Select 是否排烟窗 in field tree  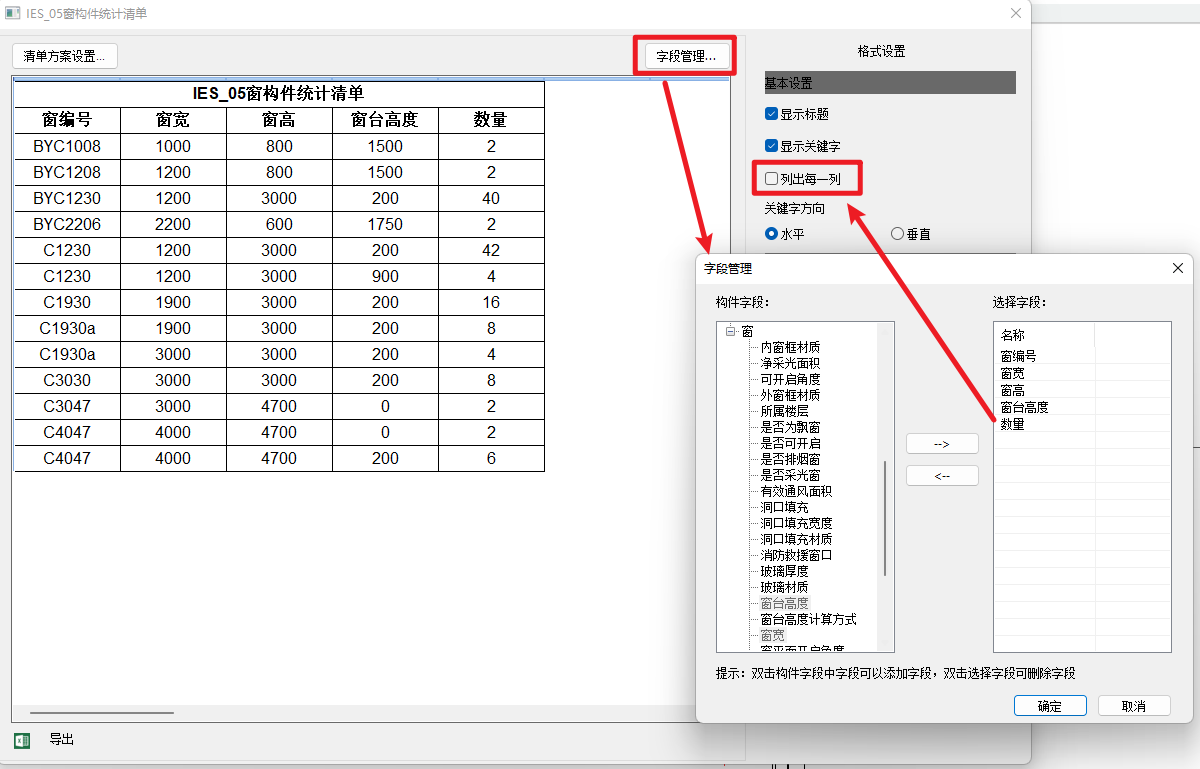790,459
